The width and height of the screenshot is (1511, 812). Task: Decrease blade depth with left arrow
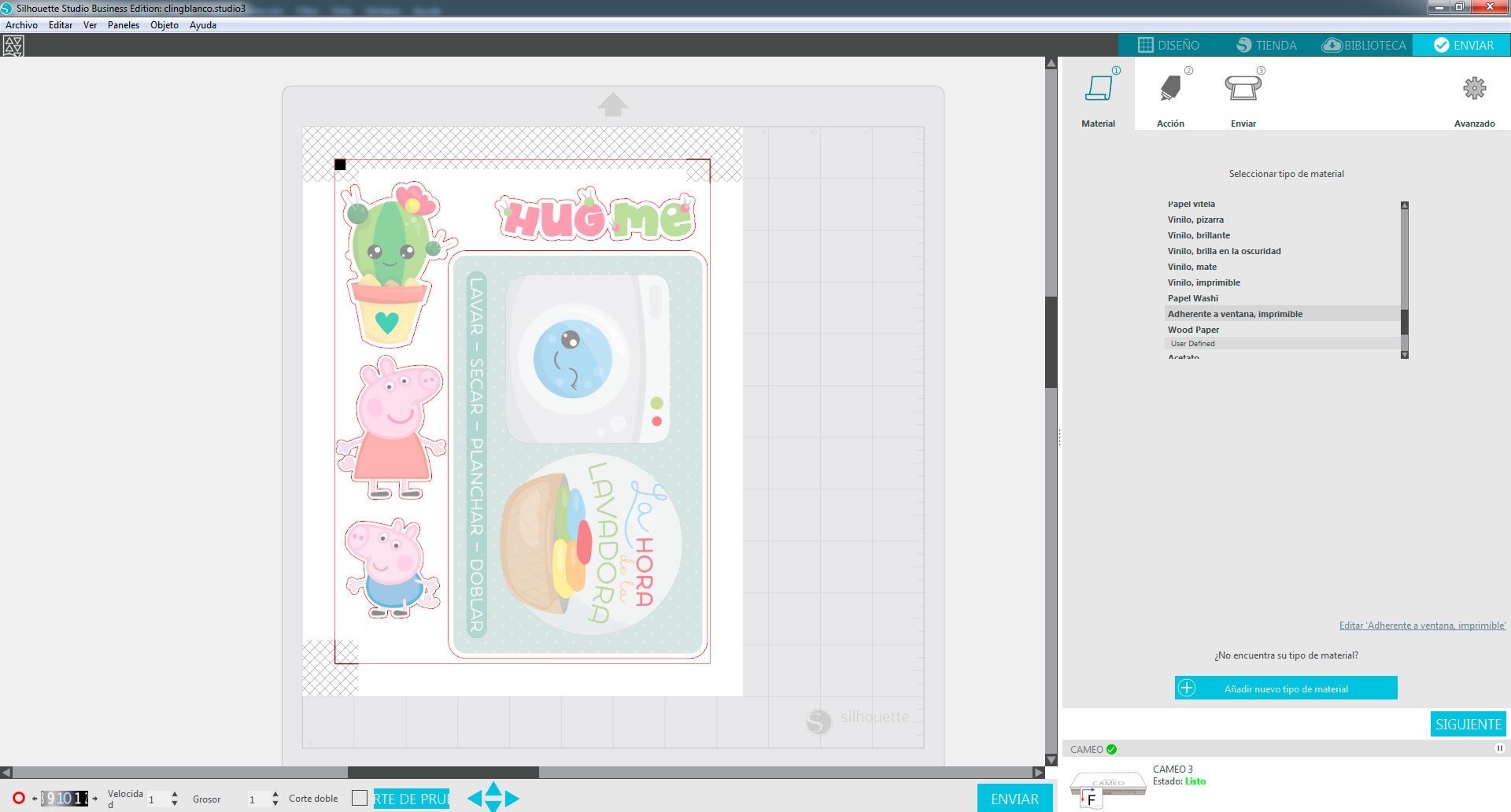[35, 799]
